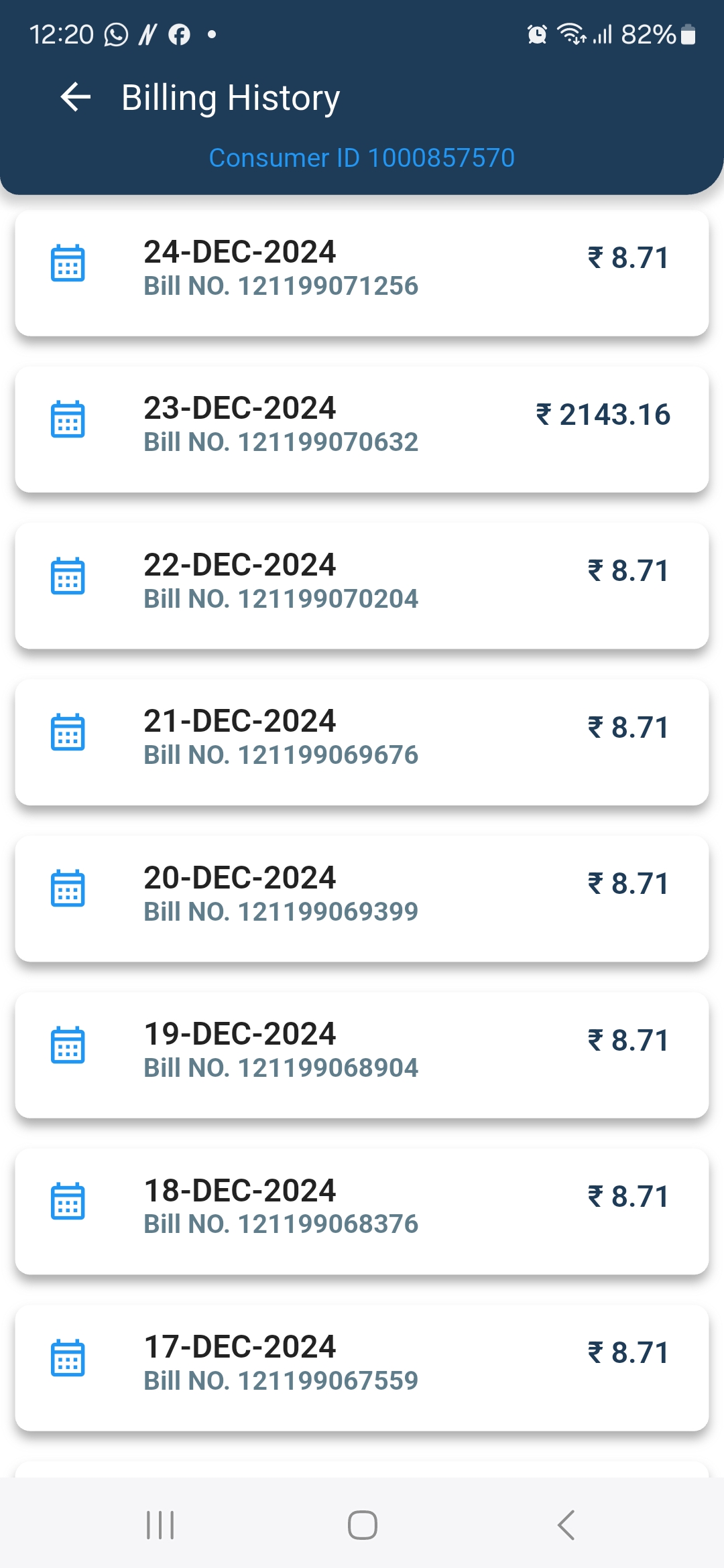Screen dimensions: 724x1568
Task: Tap calendar icon for 19-DEC-2024 bill
Action: pyautogui.click(x=68, y=1045)
